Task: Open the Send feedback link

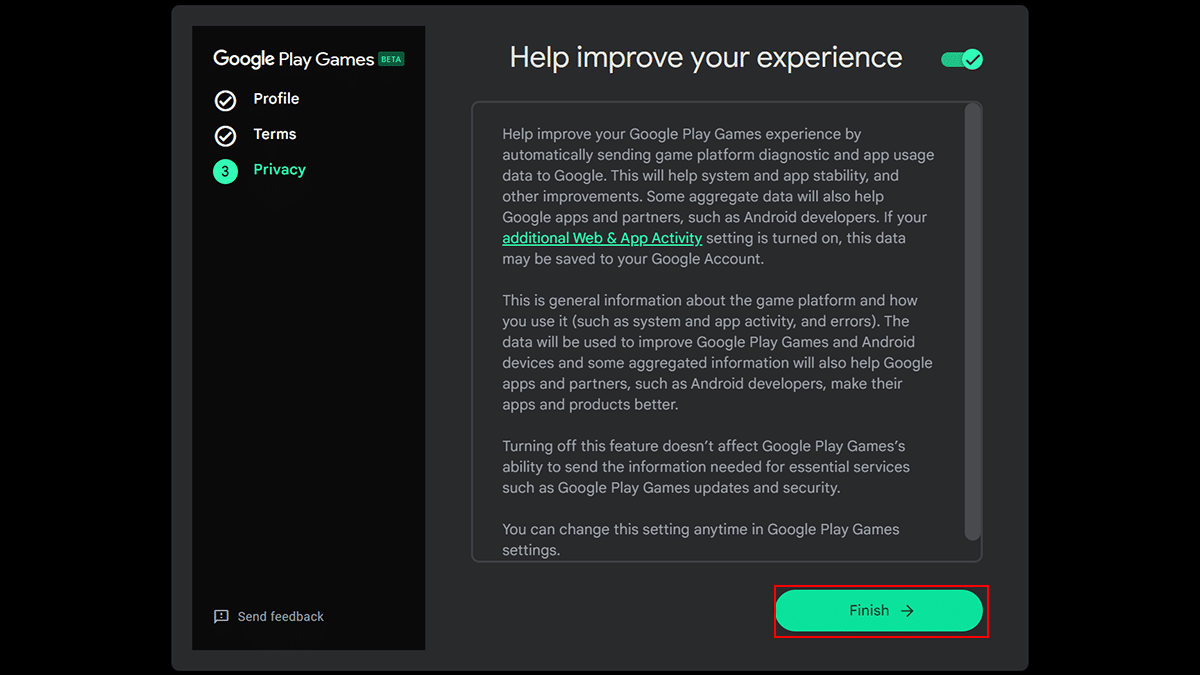Action: pyautogui.click(x=280, y=617)
